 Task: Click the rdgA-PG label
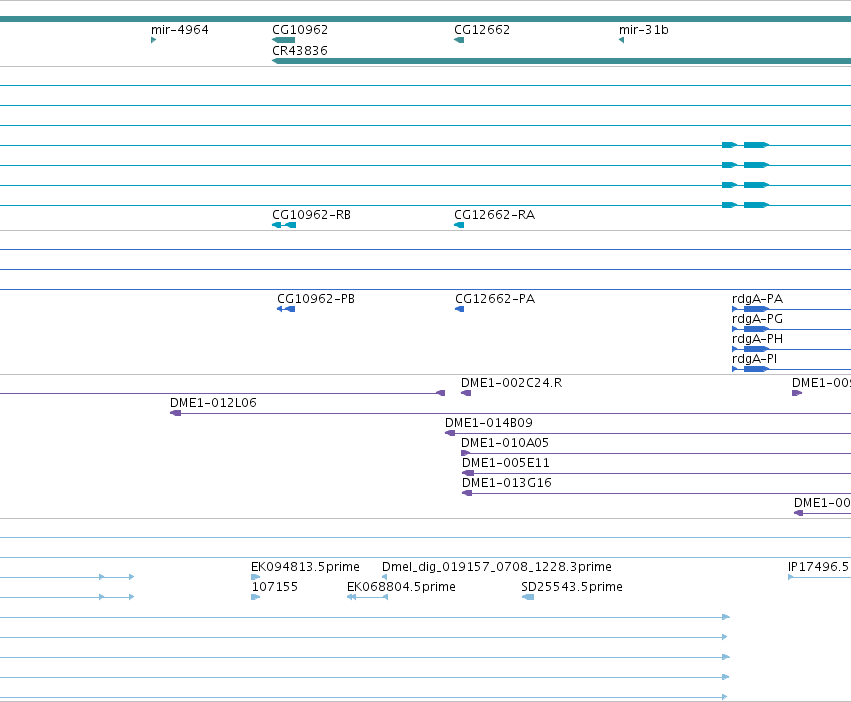click(x=757, y=319)
